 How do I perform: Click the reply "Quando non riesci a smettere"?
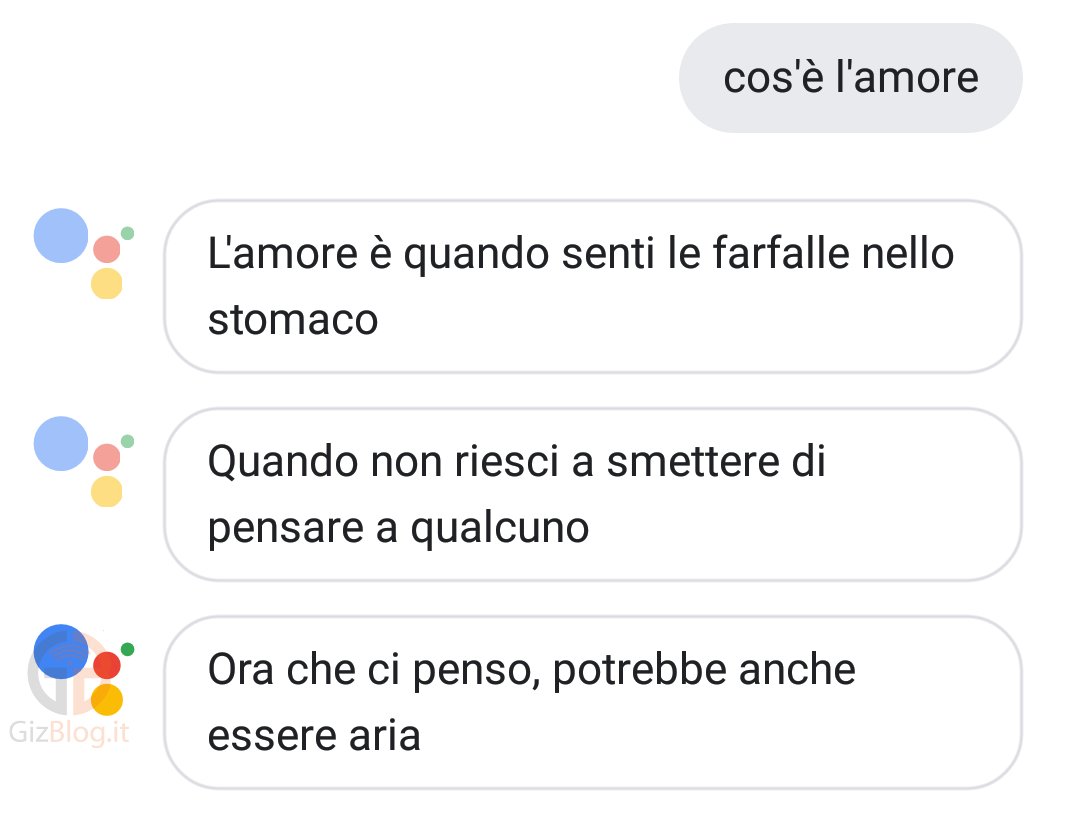[x=593, y=494]
